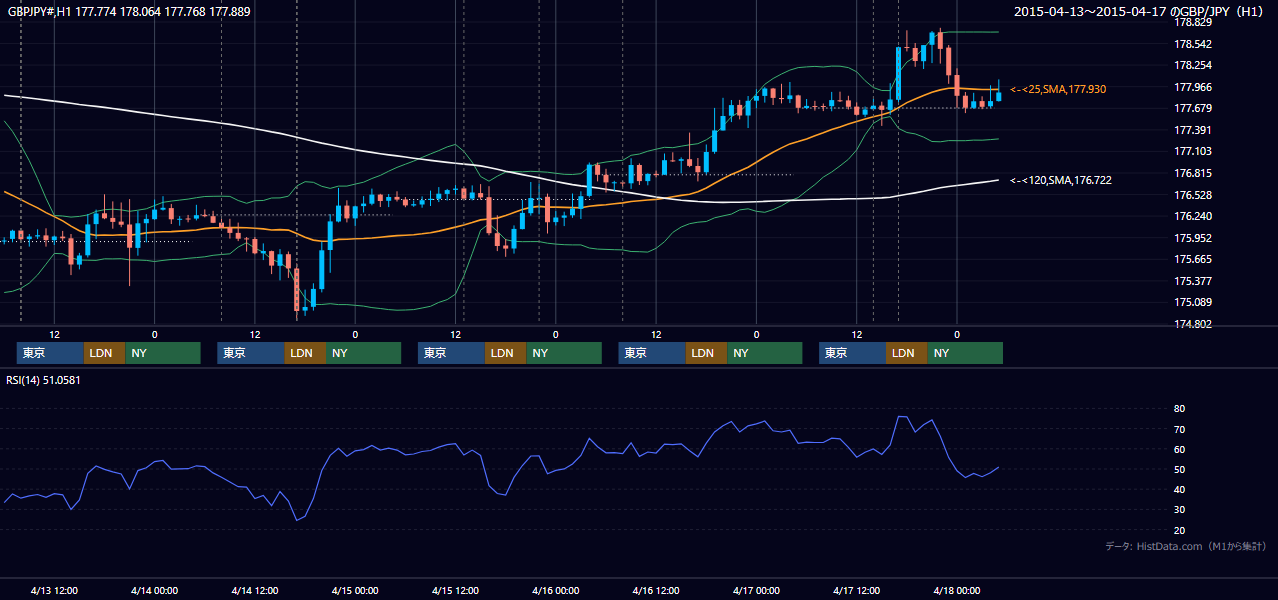Viewport: 1278px width, 600px height.
Task: Select the 4/14 00:00 time axis label
Action: tap(154, 590)
